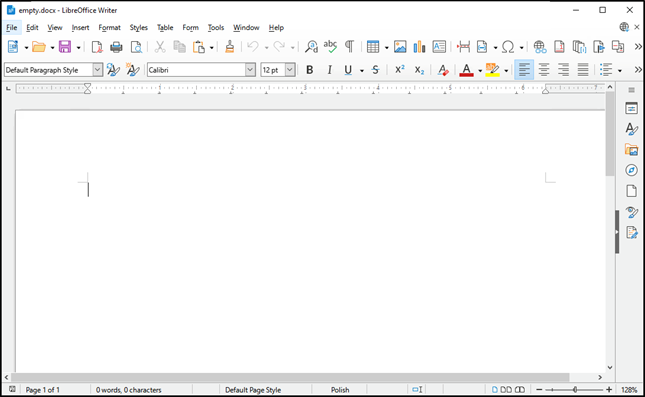The image size is (645, 397).
Task: Expand New document dropdown arrow
Action: (26, 48)
